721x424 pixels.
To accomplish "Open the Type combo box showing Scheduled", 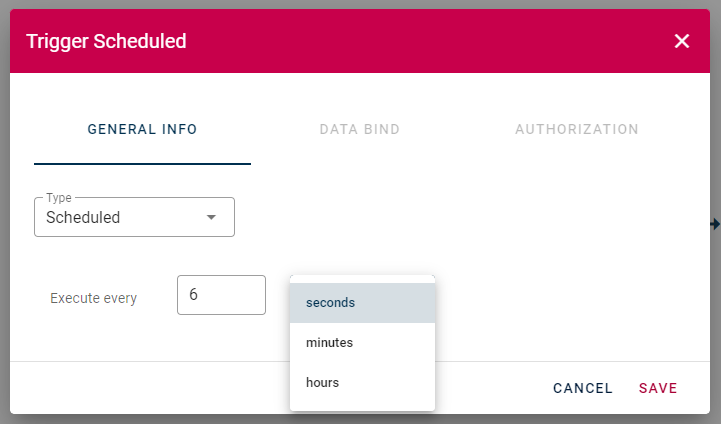I will click(x=134, y=217).
